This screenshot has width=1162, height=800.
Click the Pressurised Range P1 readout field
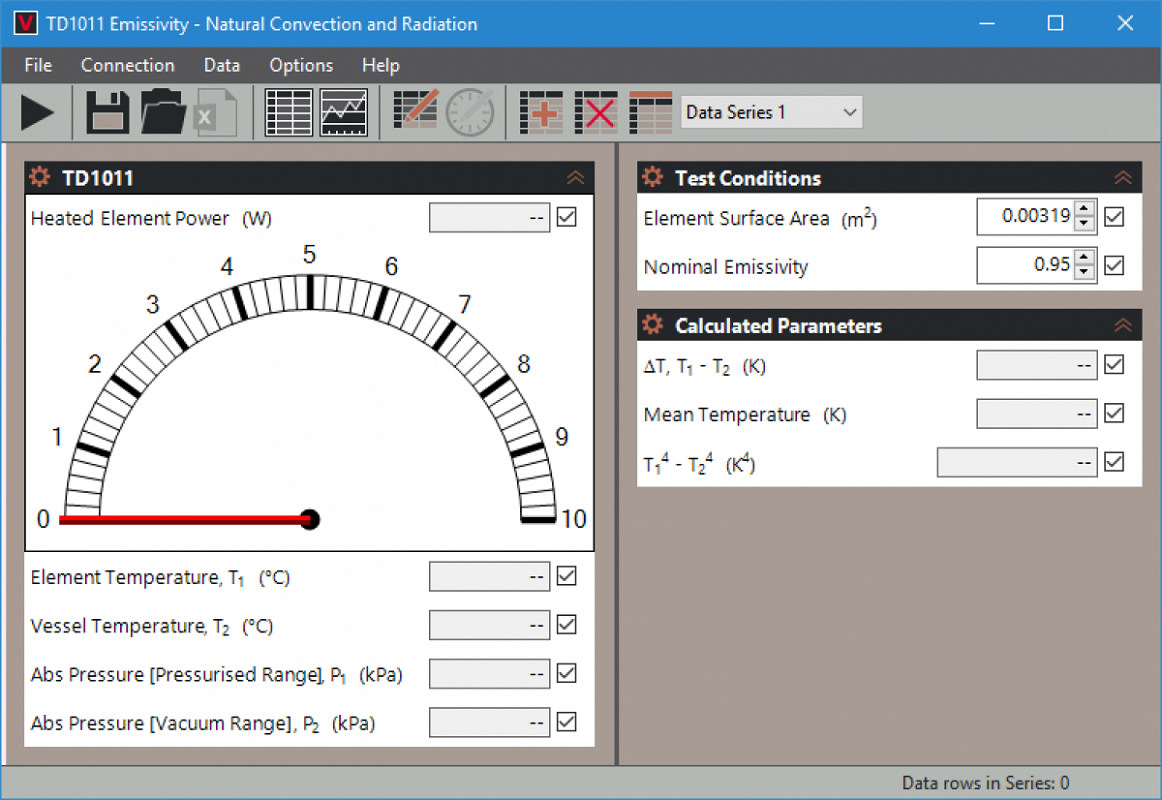pos(489,674)
